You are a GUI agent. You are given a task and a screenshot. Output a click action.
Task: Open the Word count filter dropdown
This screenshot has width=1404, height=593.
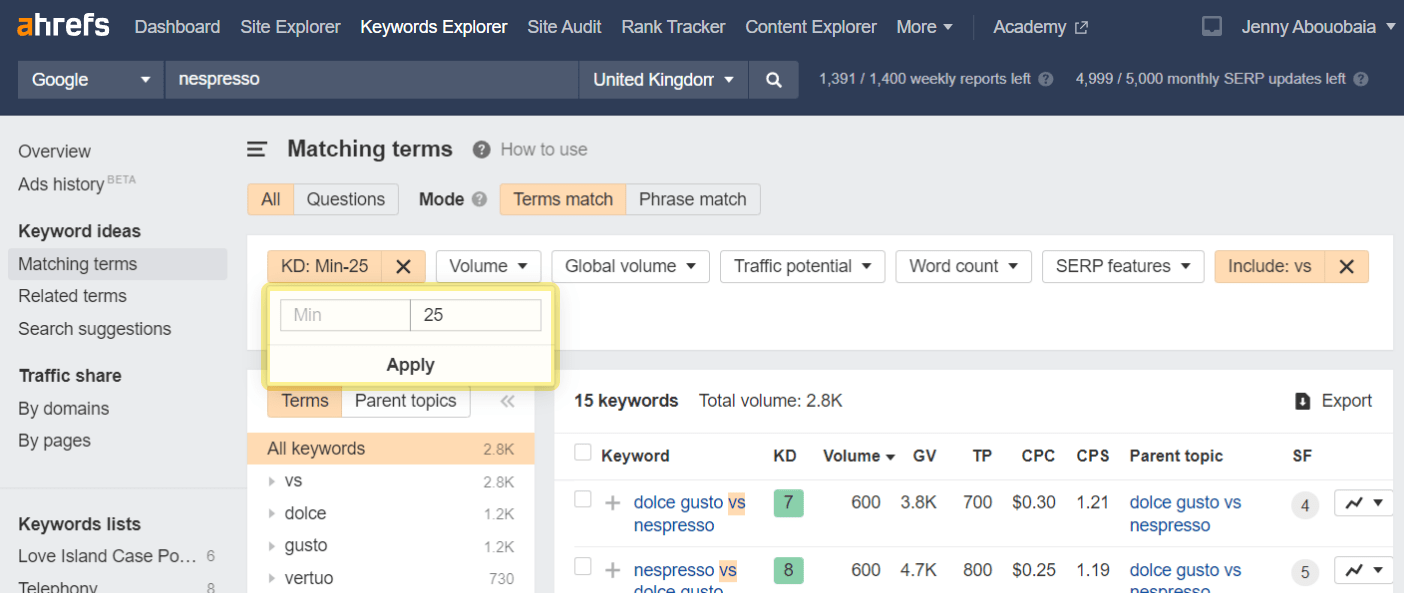(964, 266)
